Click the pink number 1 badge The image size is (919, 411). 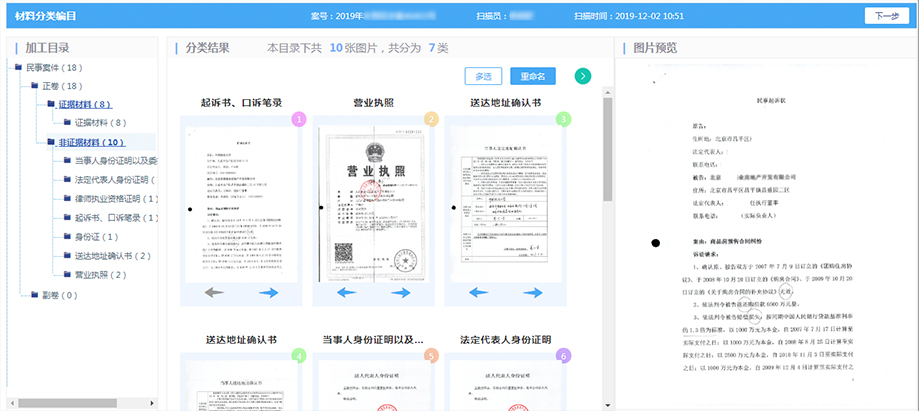click(297, 119)
